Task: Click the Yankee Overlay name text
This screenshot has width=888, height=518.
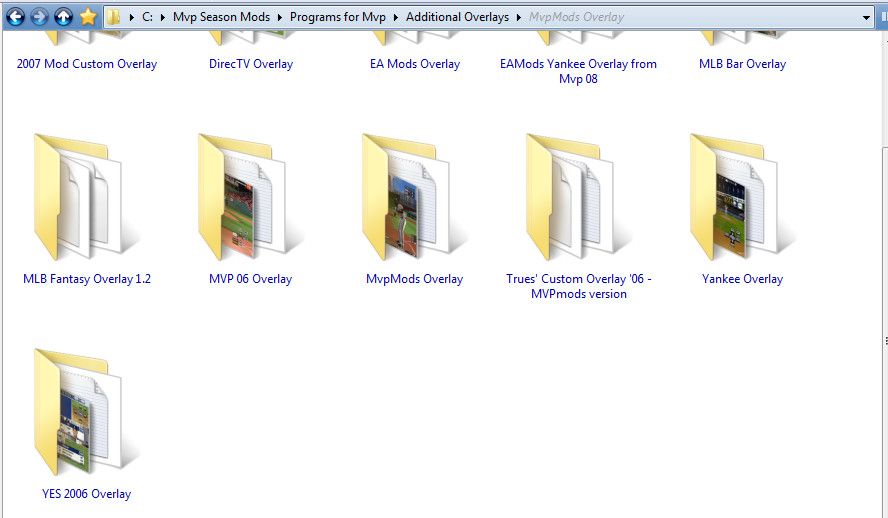Action: [x=742, y=279]
